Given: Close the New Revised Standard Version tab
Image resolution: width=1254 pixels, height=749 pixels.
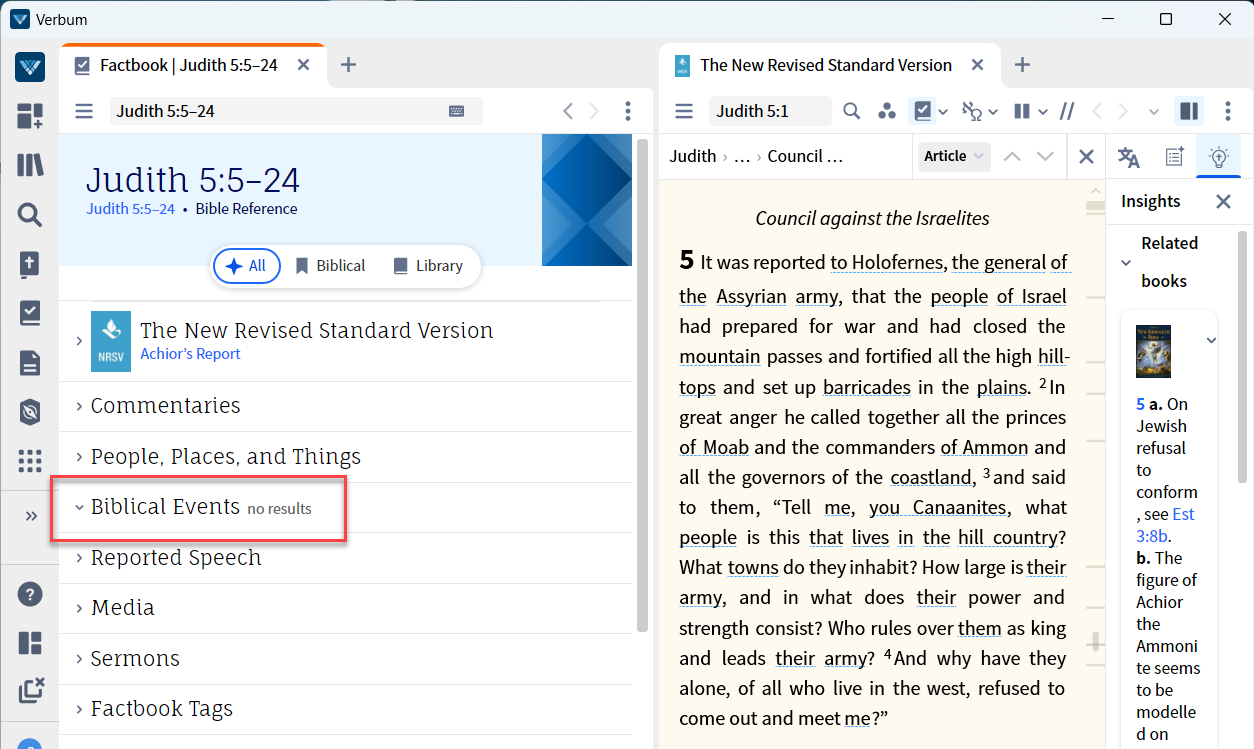Looking at the screenshot, I should [978, 65].
